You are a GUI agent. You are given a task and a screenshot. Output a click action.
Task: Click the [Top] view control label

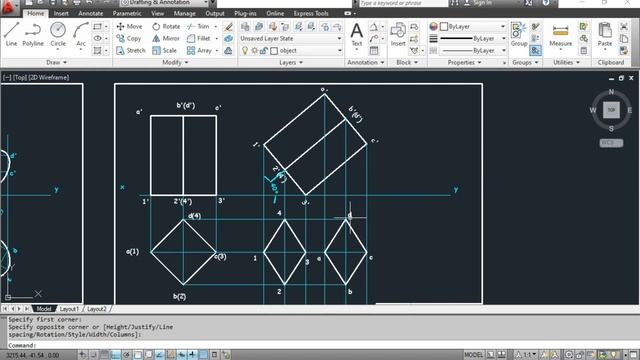(x=20, y=78)
